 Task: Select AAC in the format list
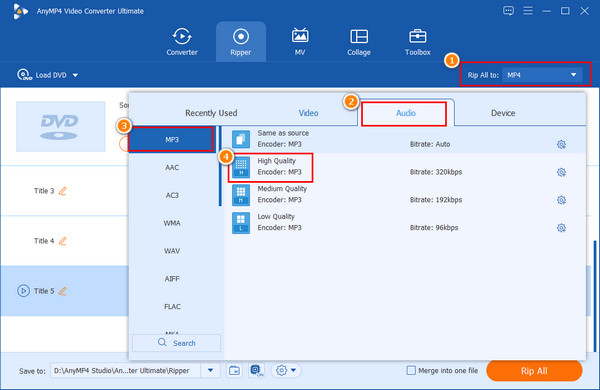pyautogui.click(x=172, y=167)
